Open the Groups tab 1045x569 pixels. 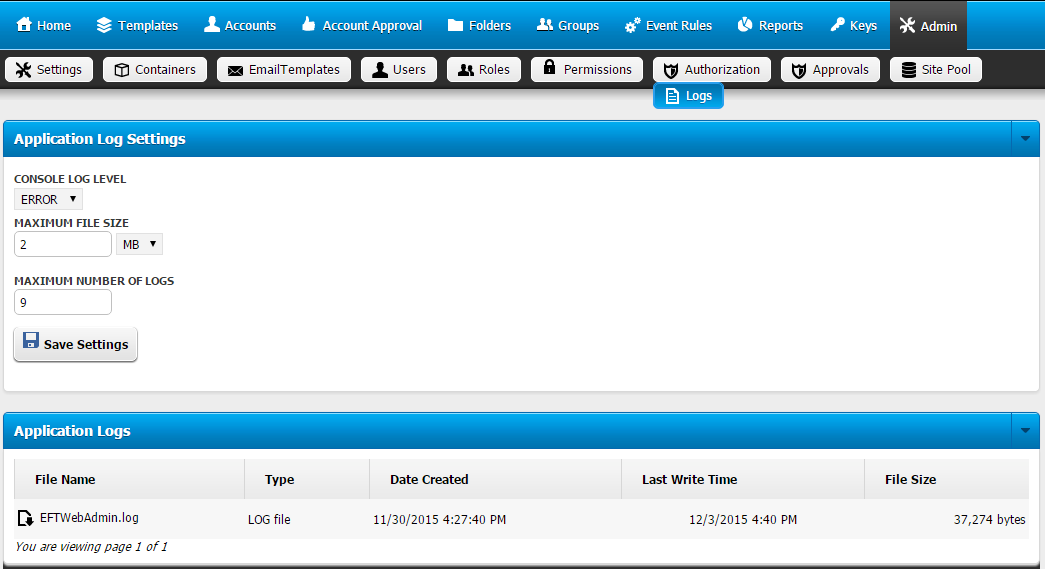pyautogui.click(x=567, y=25)
